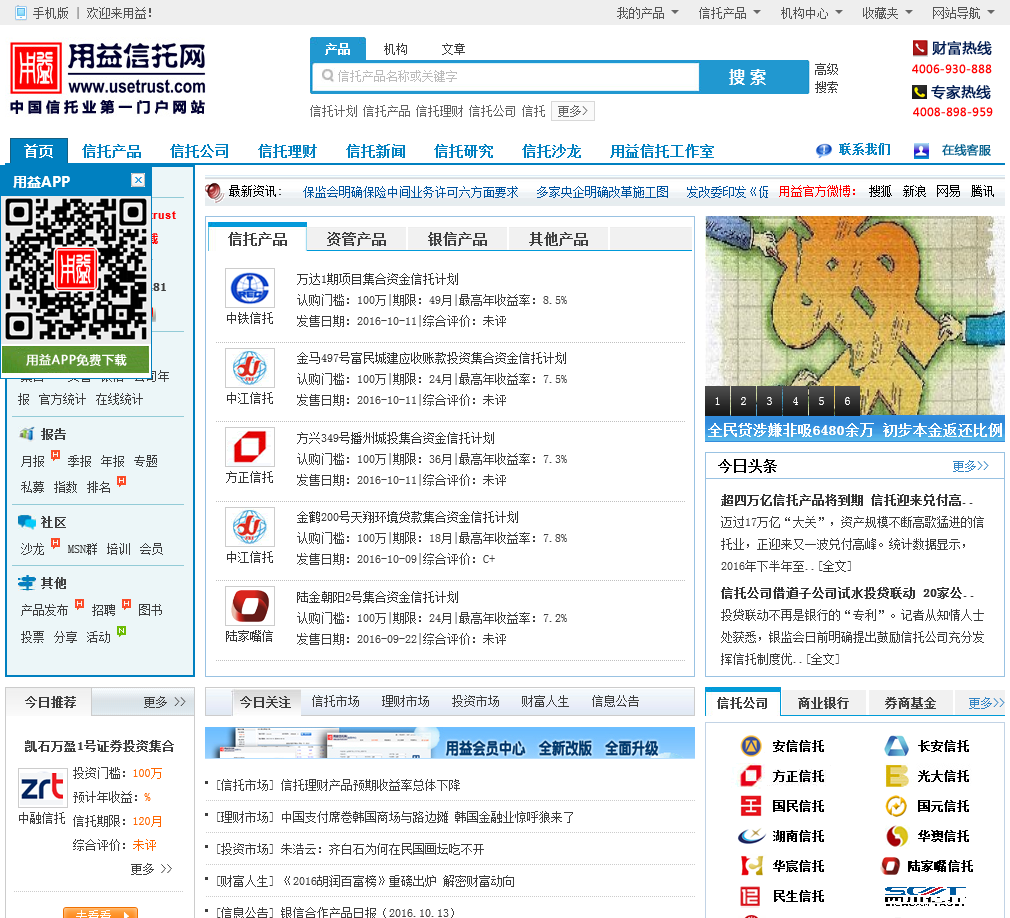1010x918 pixels.
Task: Click the 陆家嘴信托 company icon
Action: coord(890,866)
